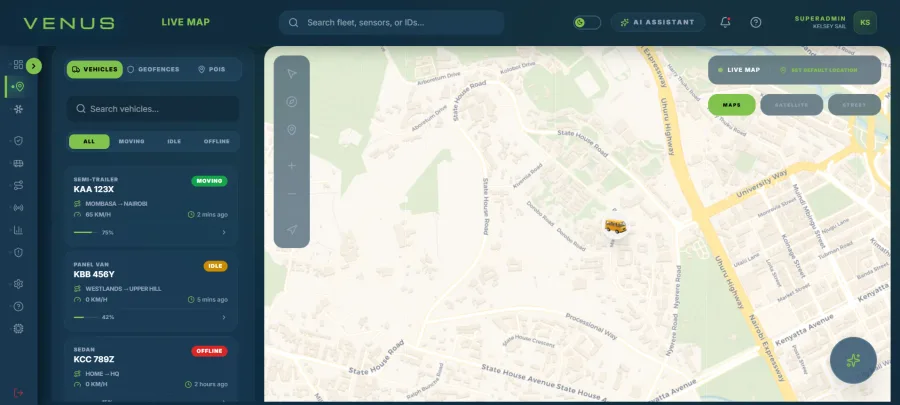The width and height of the screenshot is (900, 405).
Task: Toggle the theme switch in top bar
Action: 587,22
